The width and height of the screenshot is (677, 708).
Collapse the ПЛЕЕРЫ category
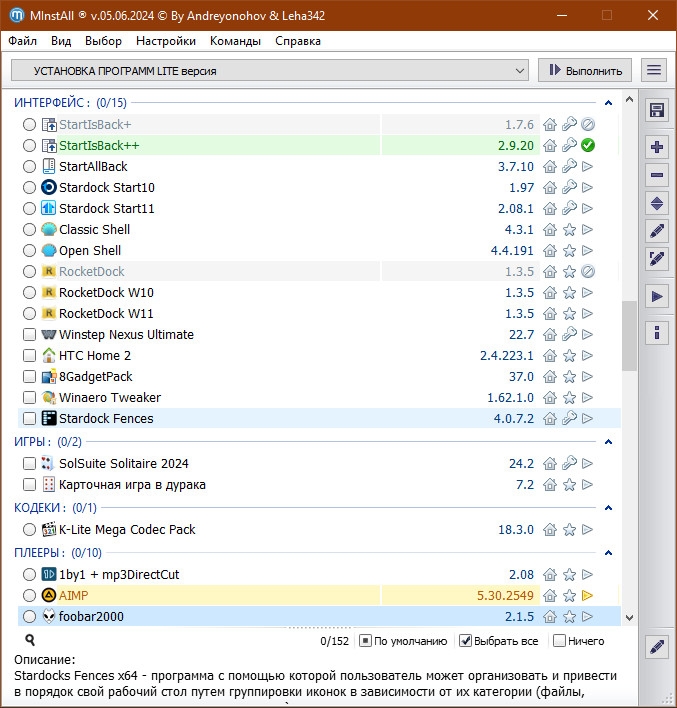coord(608,553)
